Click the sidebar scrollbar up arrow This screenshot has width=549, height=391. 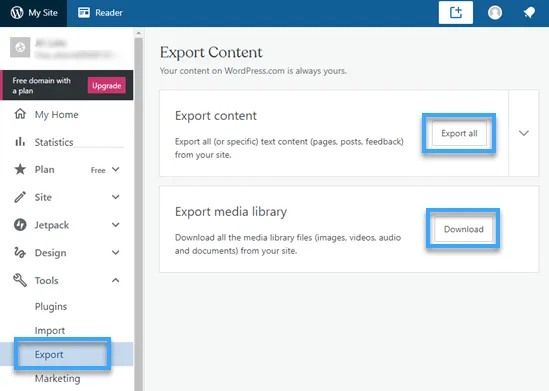[139, 33]
